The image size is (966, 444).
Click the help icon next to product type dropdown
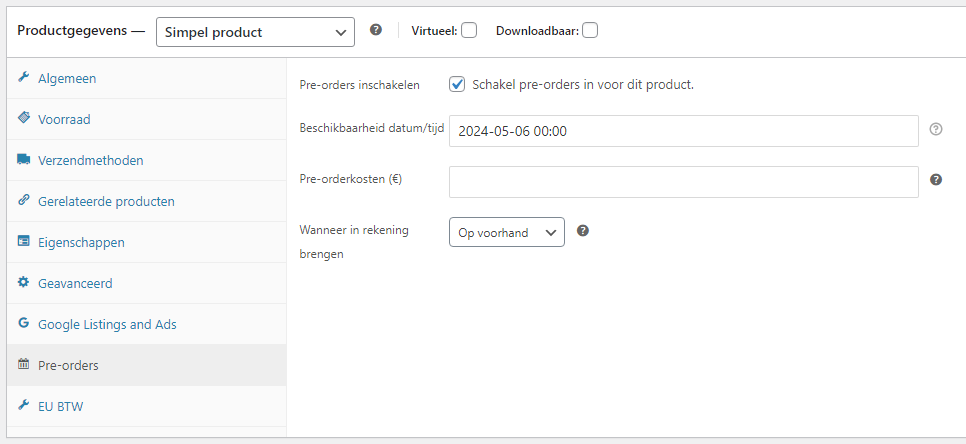coord(376,30)
